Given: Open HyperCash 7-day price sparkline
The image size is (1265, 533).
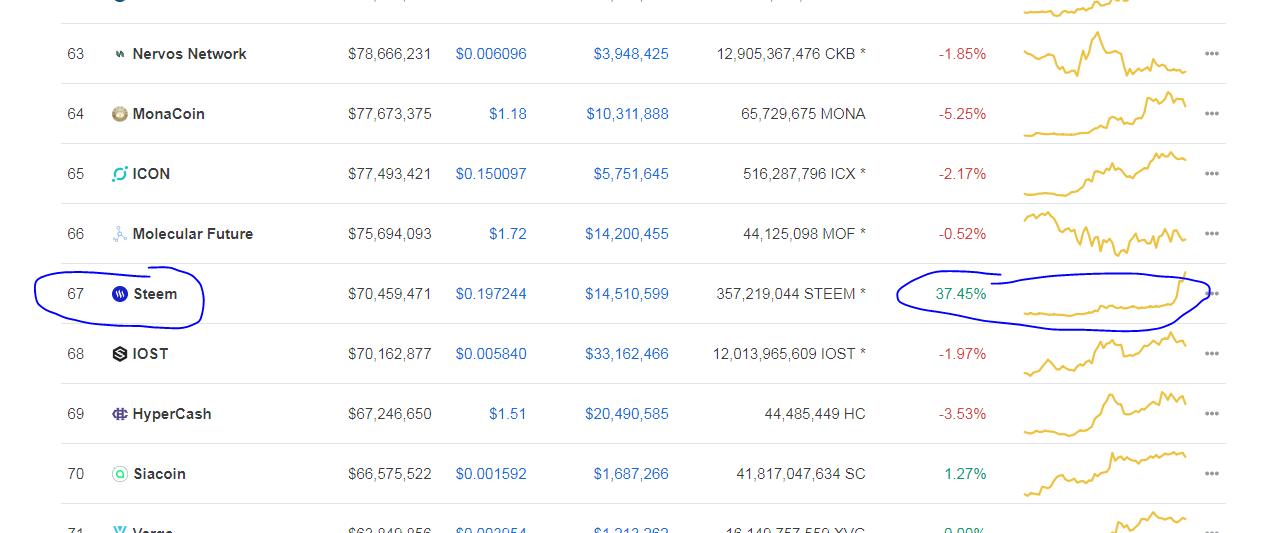Looking at the screenshot, I should click(1105, 414).
